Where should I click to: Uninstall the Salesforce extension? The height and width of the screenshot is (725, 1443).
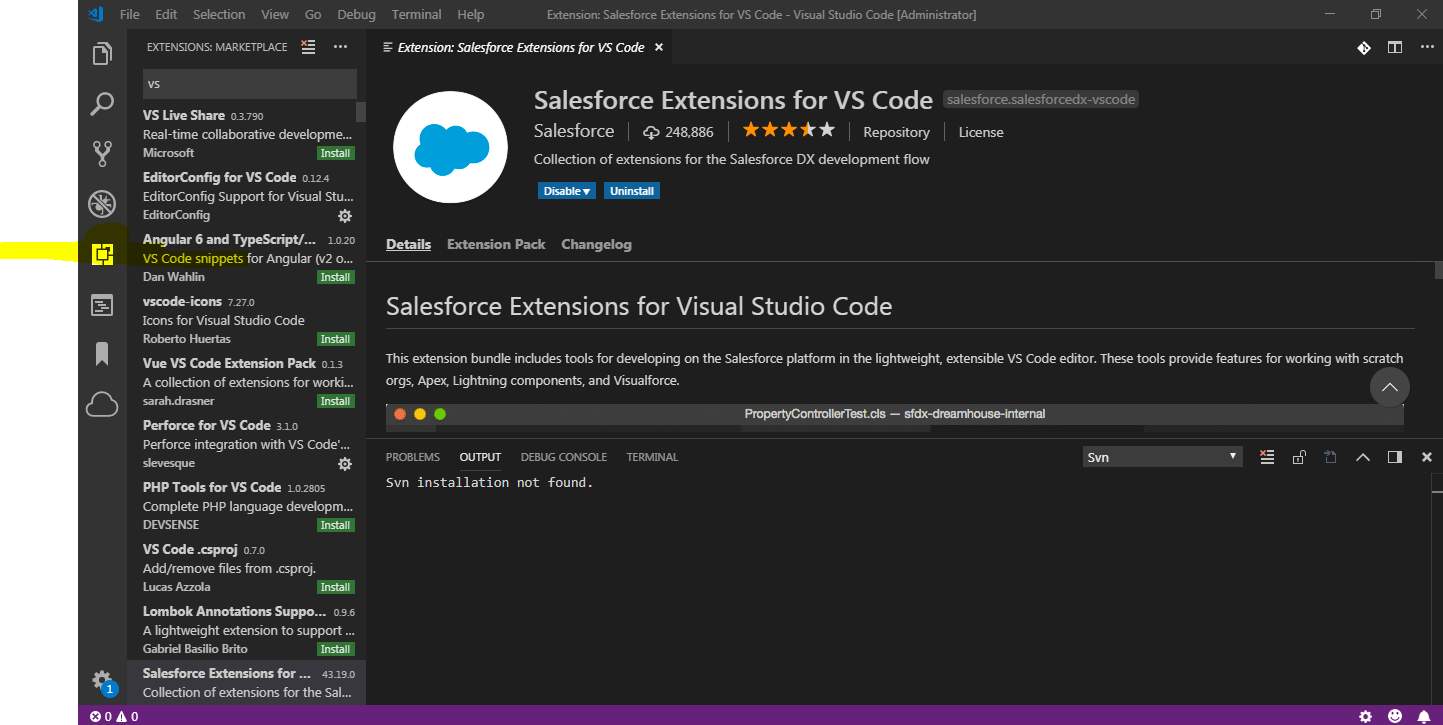point(631,190)
